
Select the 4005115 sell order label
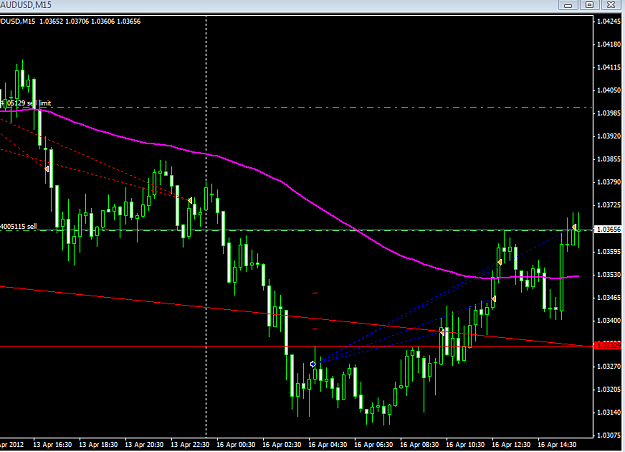[18, 226]
